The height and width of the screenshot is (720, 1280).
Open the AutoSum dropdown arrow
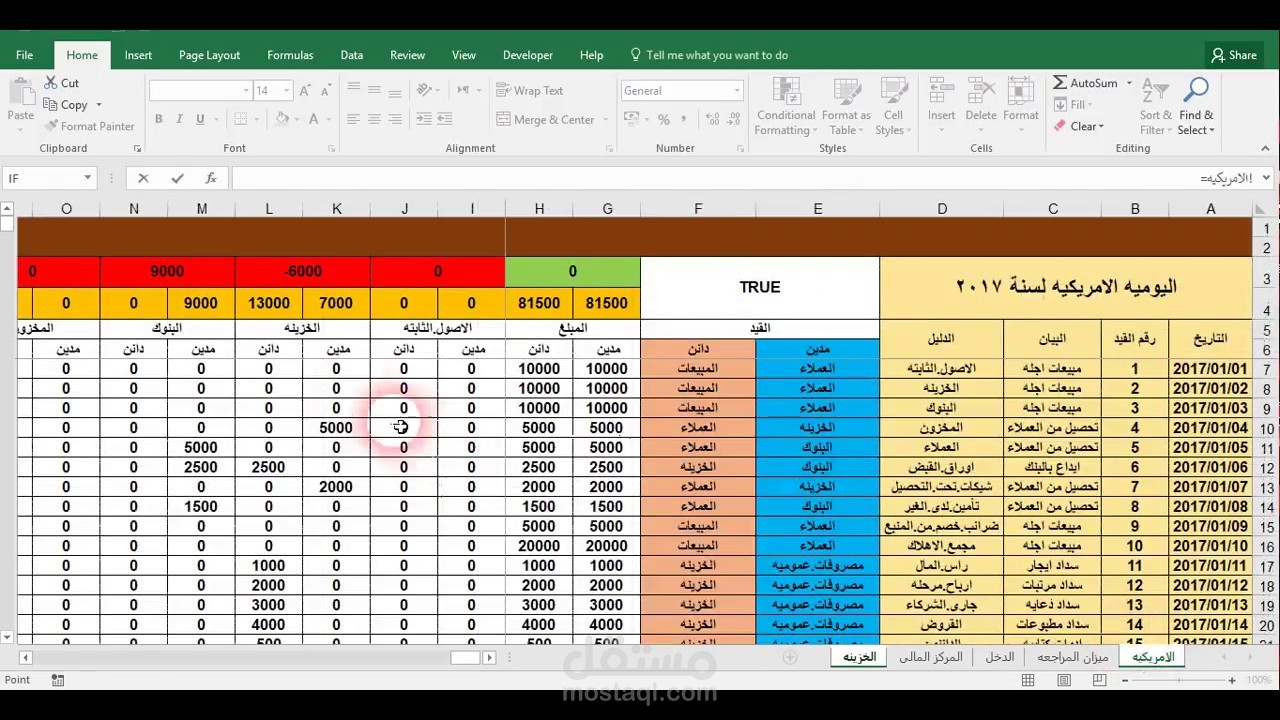1129,83
